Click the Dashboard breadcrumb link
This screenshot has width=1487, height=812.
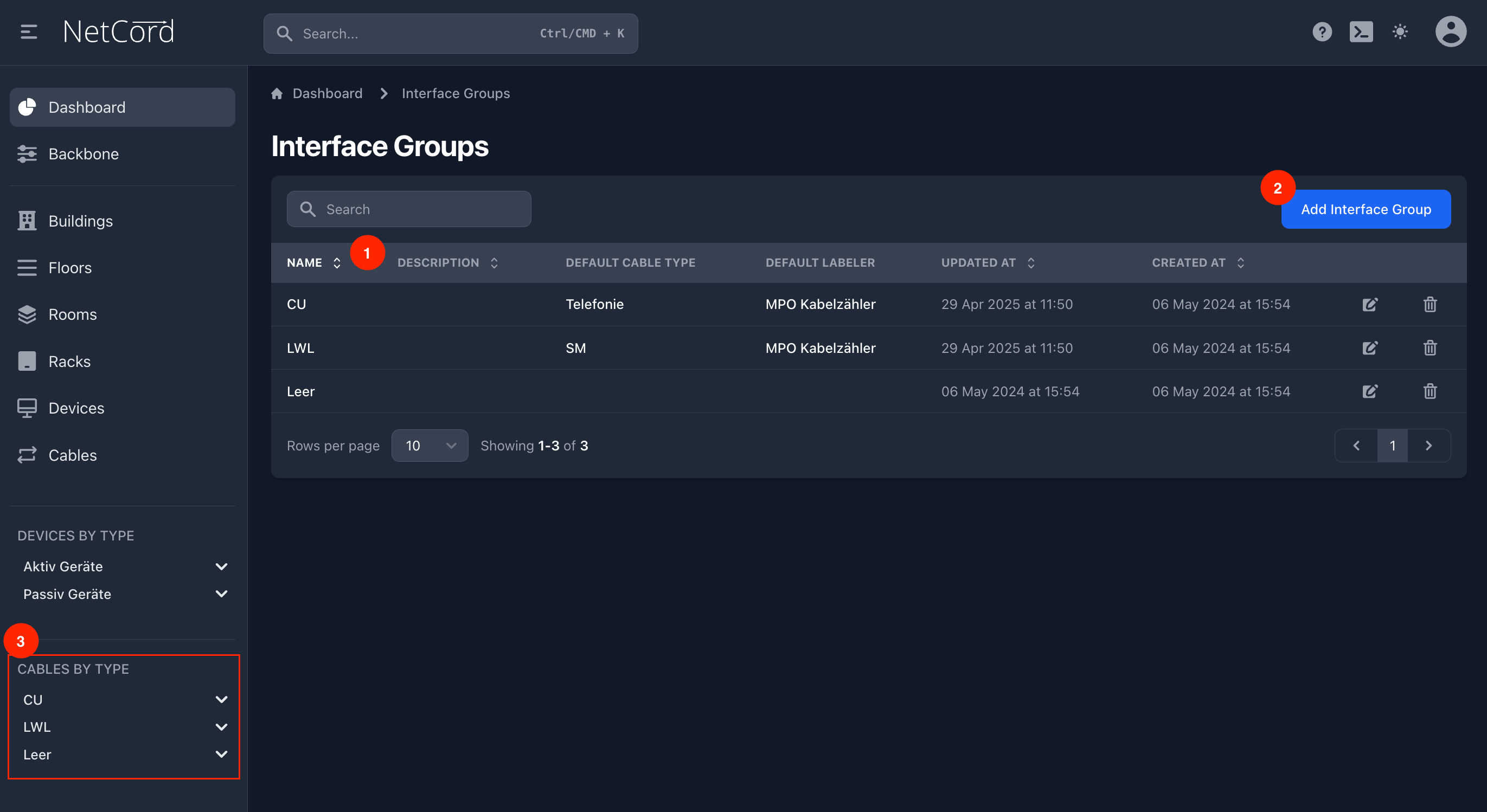[x=326, y=93]
